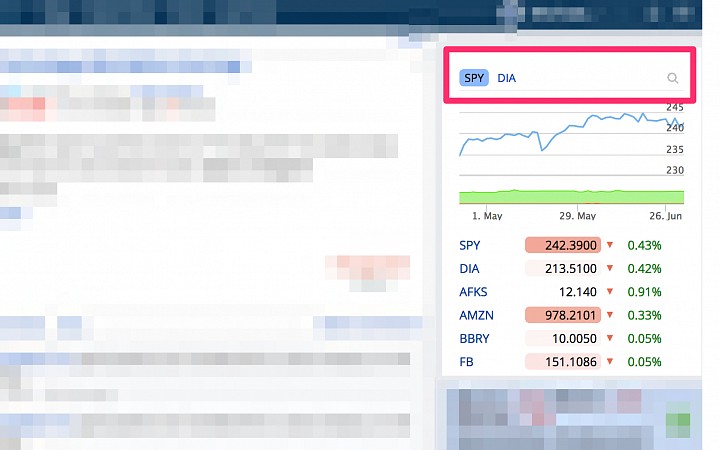Open the AFKS ticker link
This screenshot has width=720, height=450.
coord(473,292)
